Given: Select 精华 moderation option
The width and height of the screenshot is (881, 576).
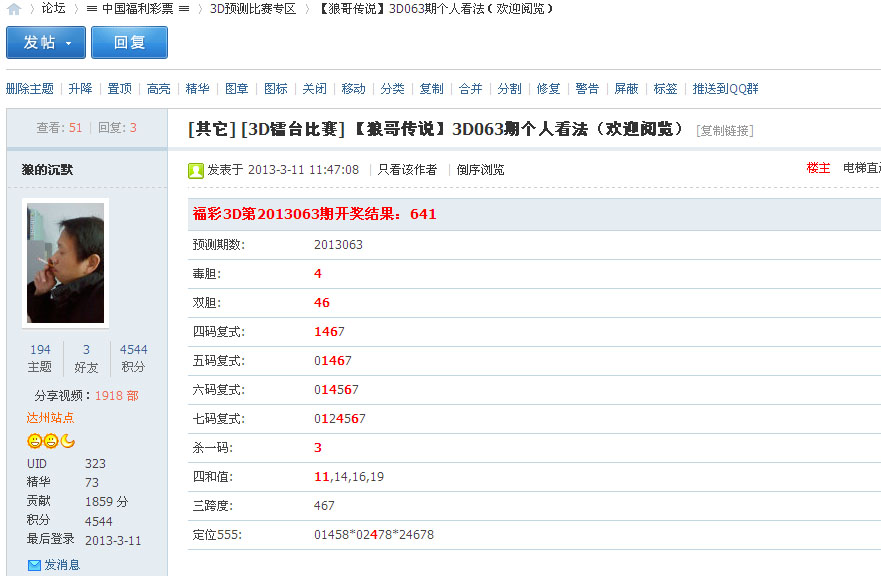Looking at the screenshot, I should pyautogui.click(x=197, y=88).
